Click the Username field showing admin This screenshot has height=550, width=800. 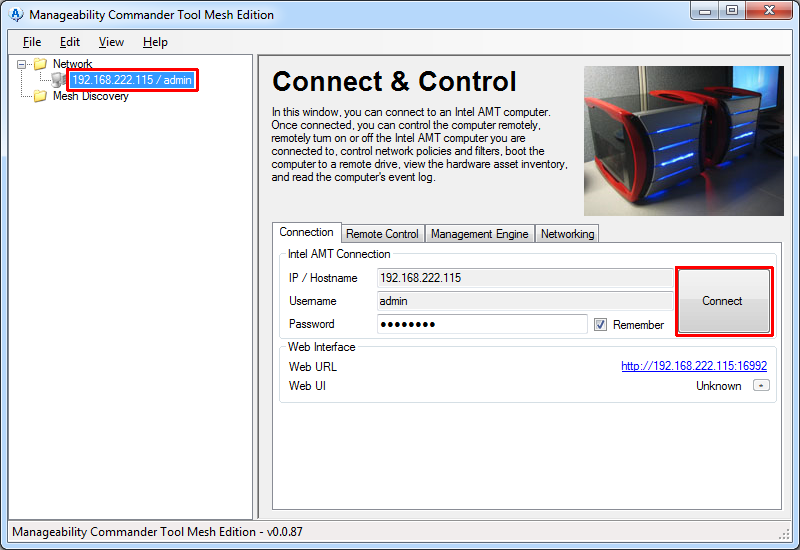pyautogui.click(x=525, y=301)
